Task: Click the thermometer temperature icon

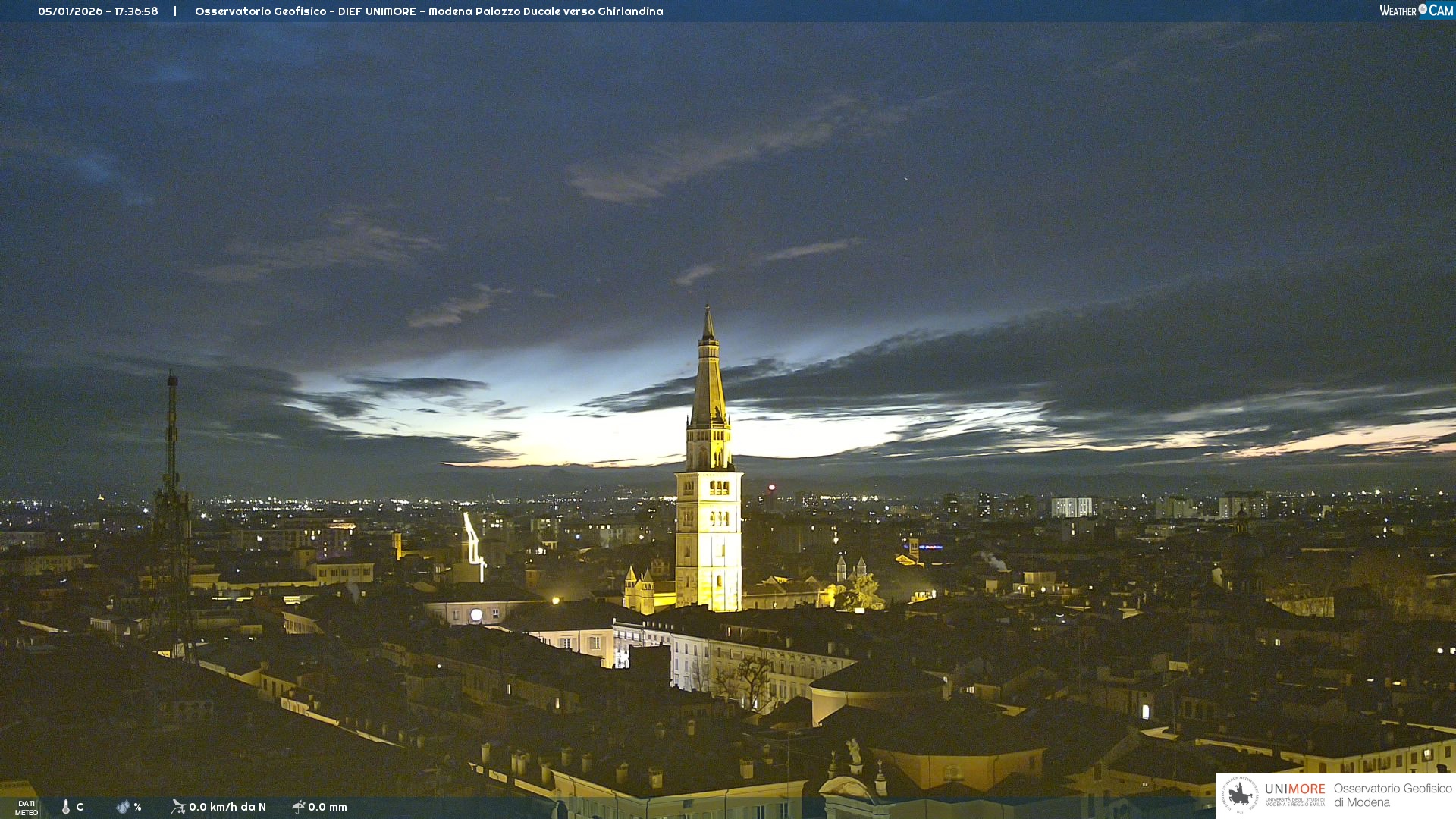Action: (66, 807)
